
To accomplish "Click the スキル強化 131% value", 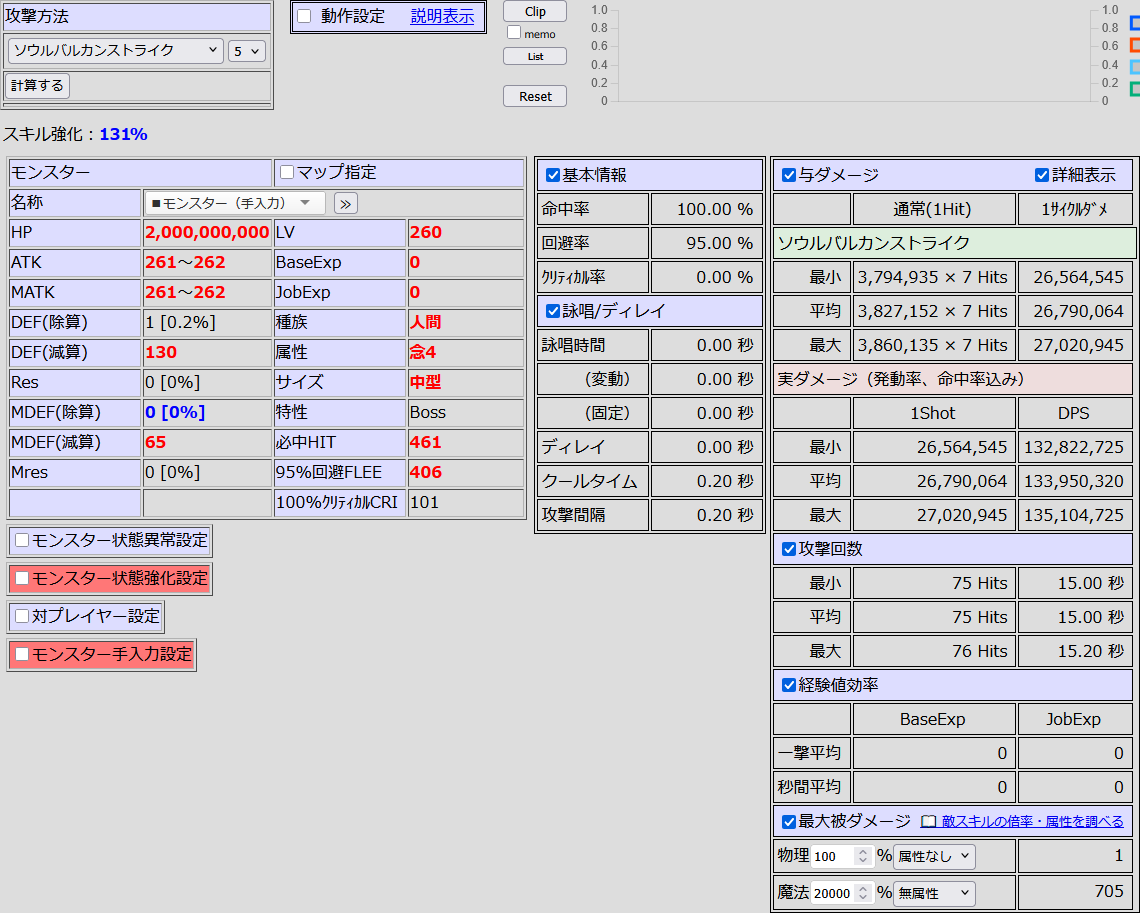I will click(124, 134).
